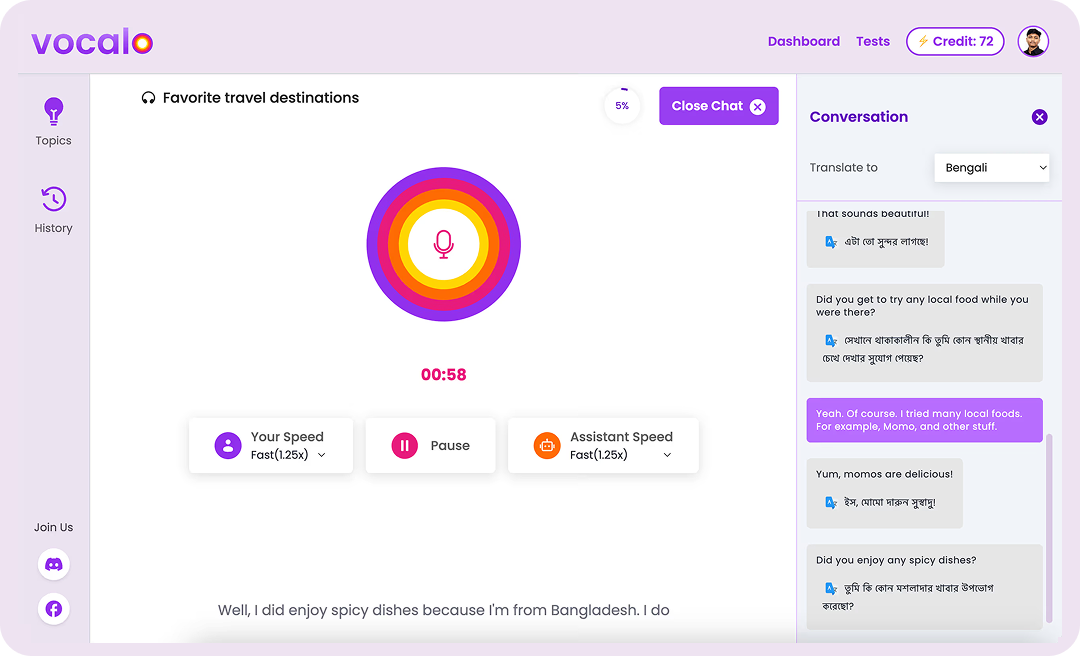This screenshot has width=1080, height=656.
Task: Click the 'Translate to' label
Action: (844, 167)
